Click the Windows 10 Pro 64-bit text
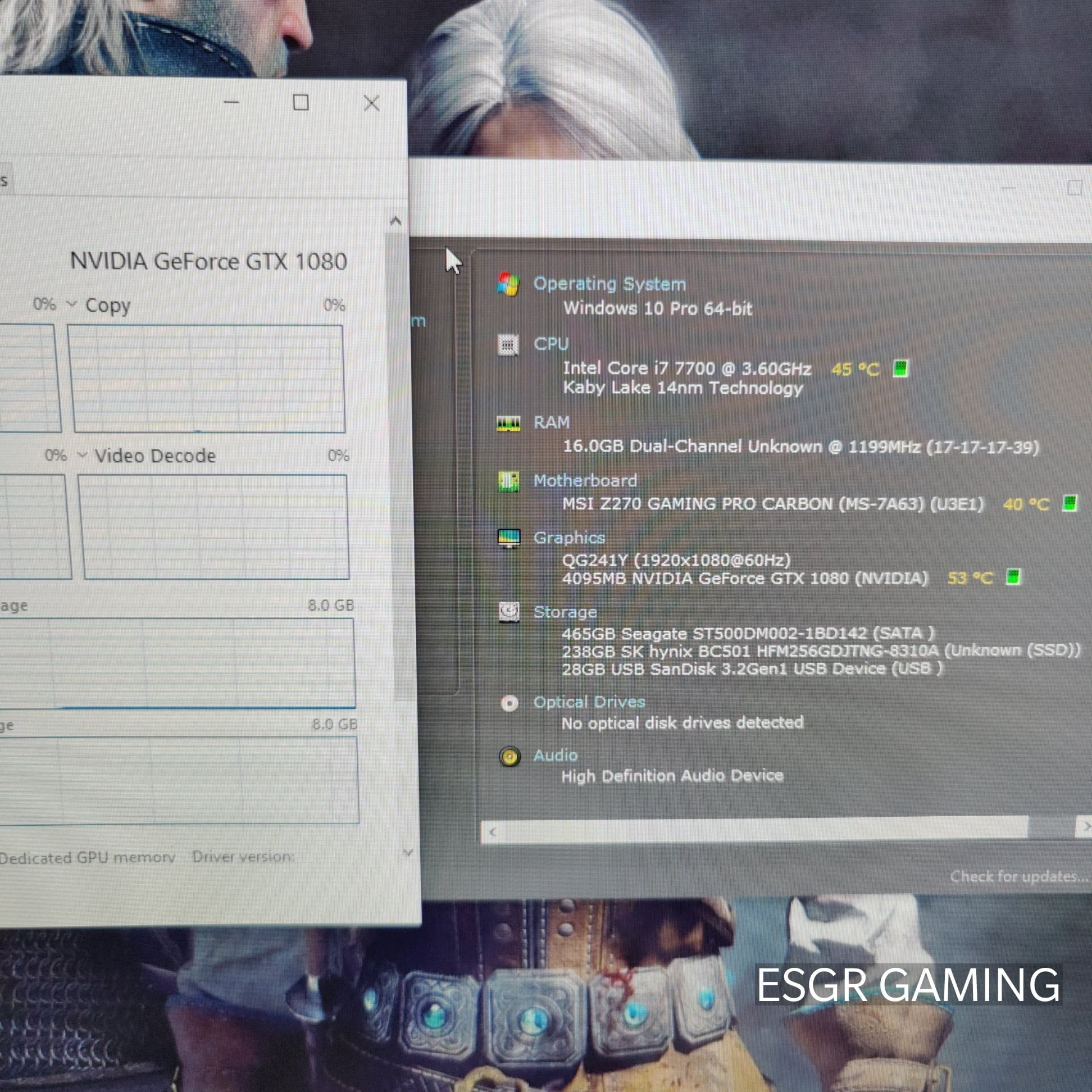The image size is (1092, 1092). pyautogui.click(x=657, y=308)
